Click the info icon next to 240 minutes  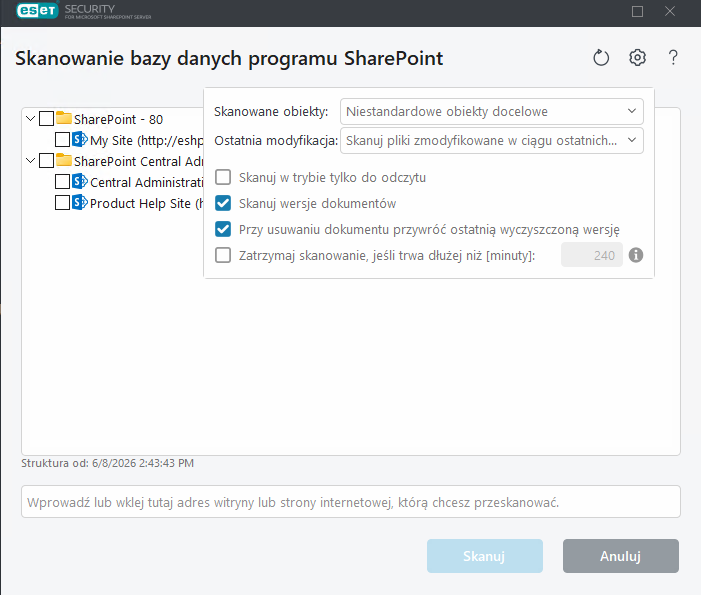click(x=636, y=255)
